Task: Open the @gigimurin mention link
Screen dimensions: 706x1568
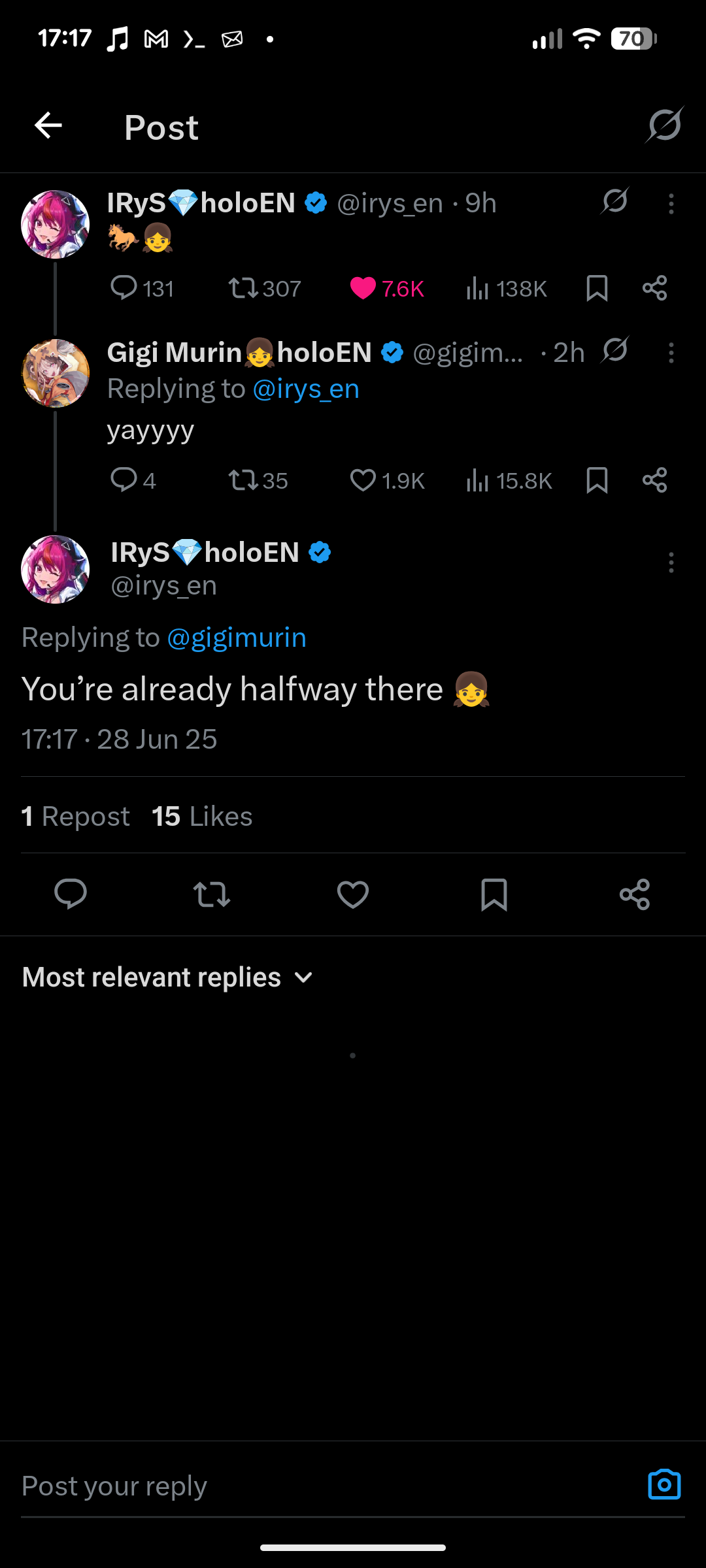Action: [237, 638]
